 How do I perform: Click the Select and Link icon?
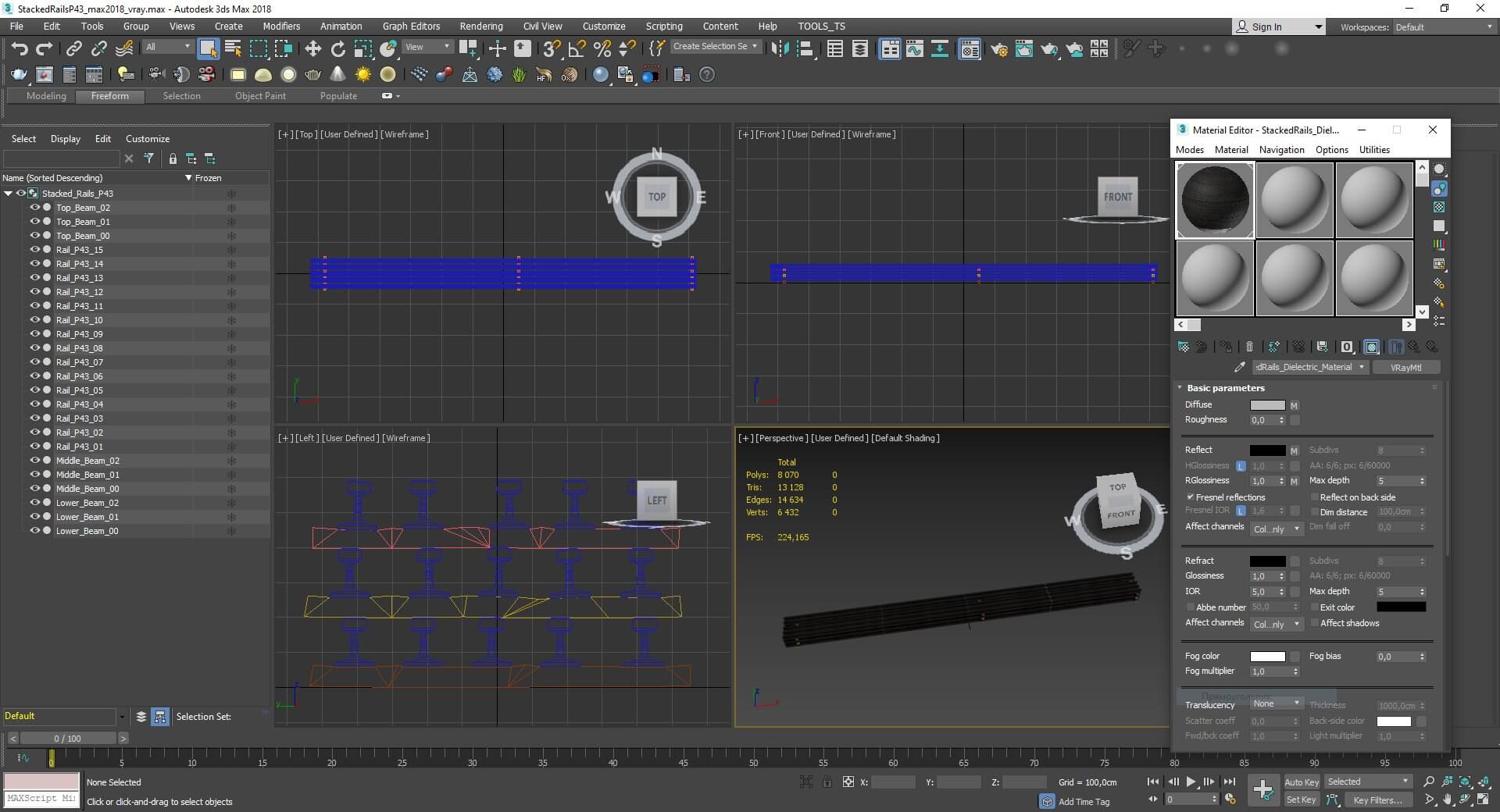tap(73, 48)
